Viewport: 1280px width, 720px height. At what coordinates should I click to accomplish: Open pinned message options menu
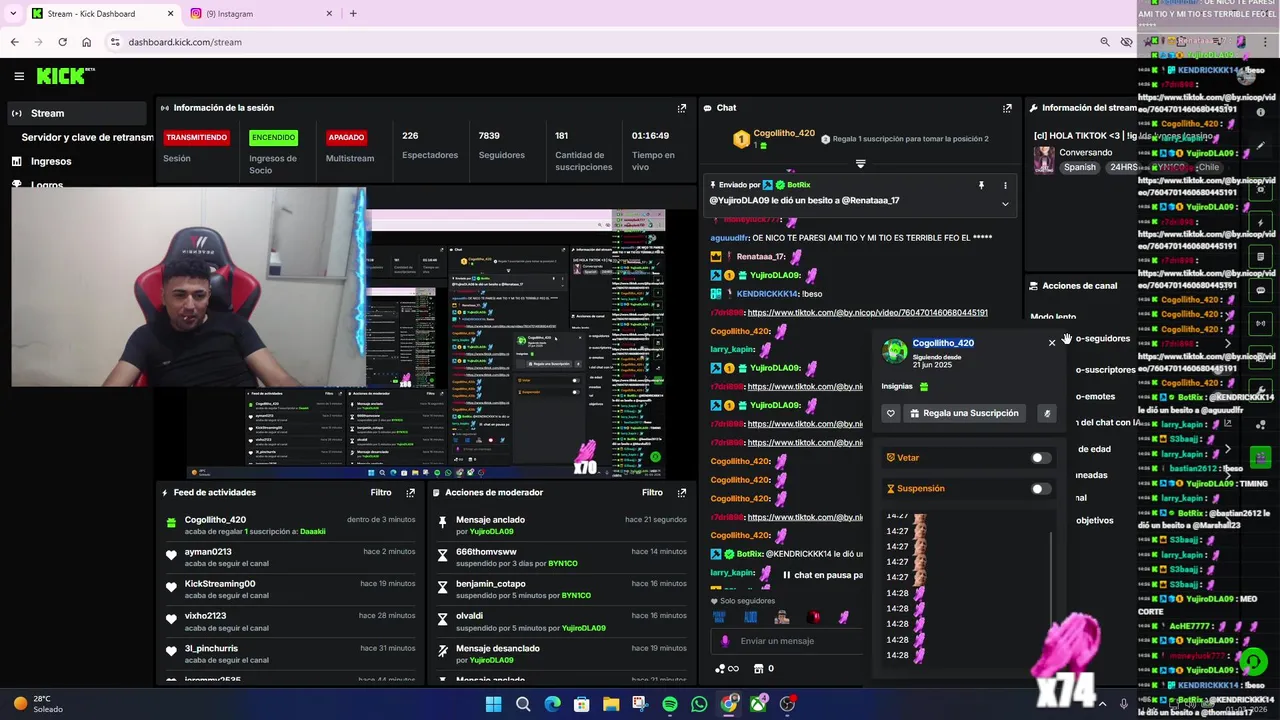1005,185
